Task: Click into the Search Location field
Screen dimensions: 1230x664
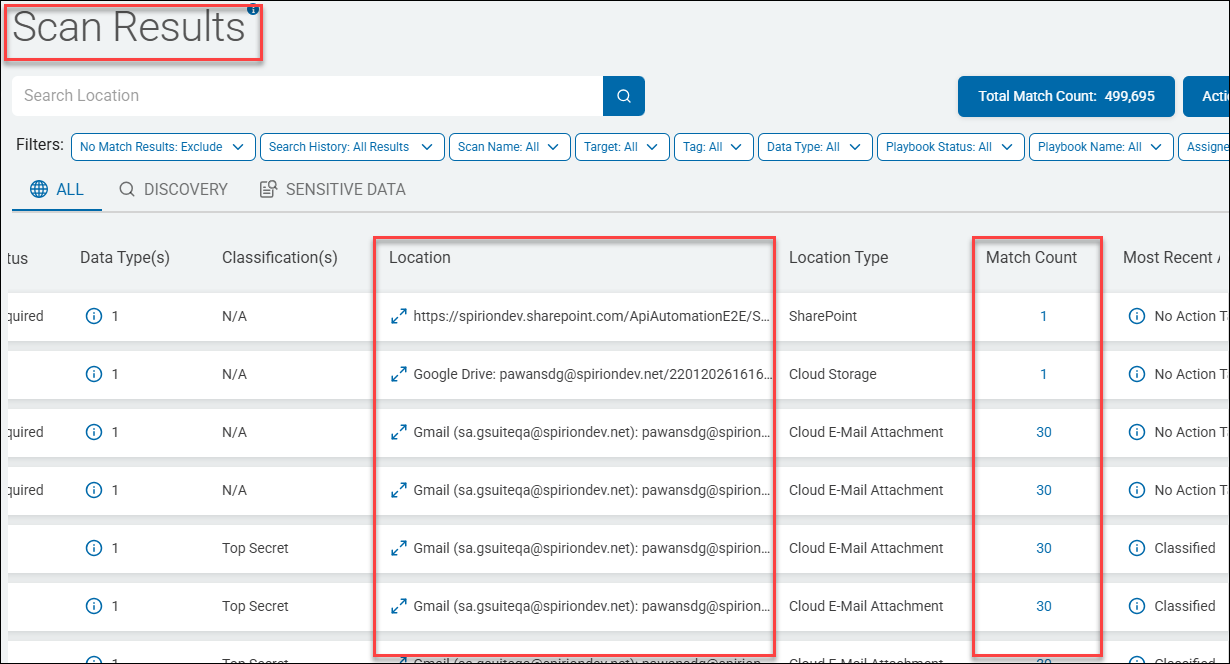Action: click(x=306, y=96)
